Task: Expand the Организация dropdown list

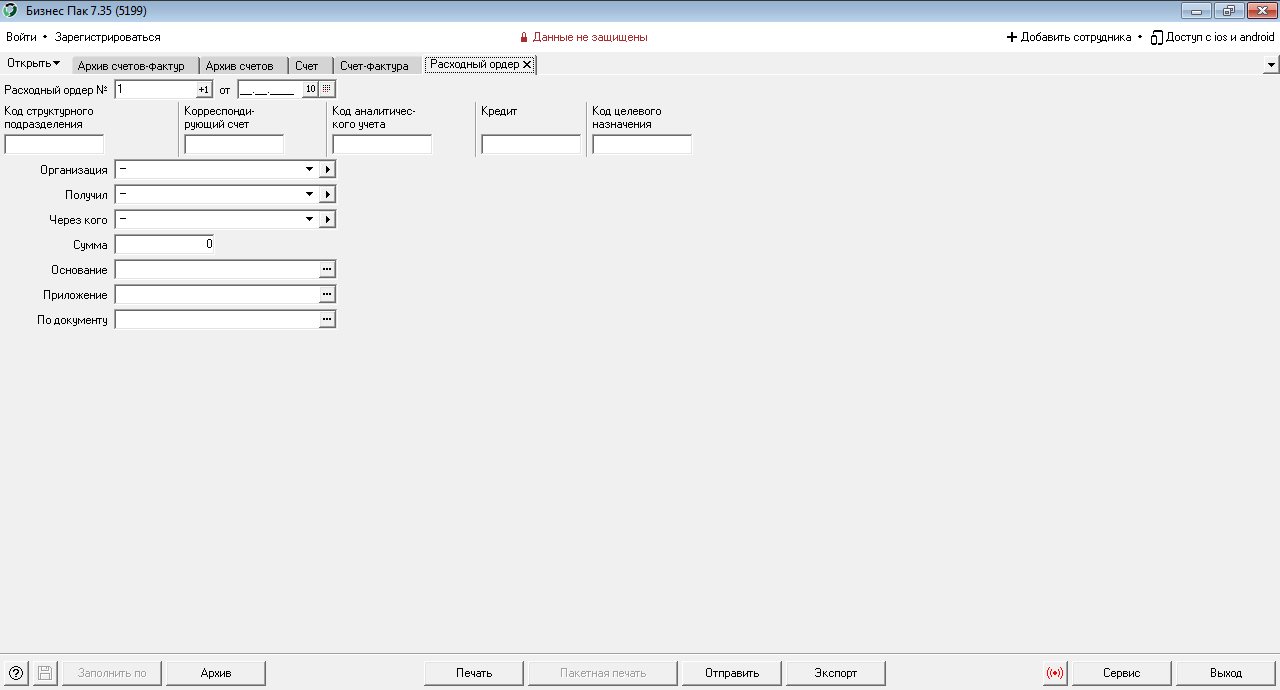Action: pyautogui.click(x=309, y=170)
